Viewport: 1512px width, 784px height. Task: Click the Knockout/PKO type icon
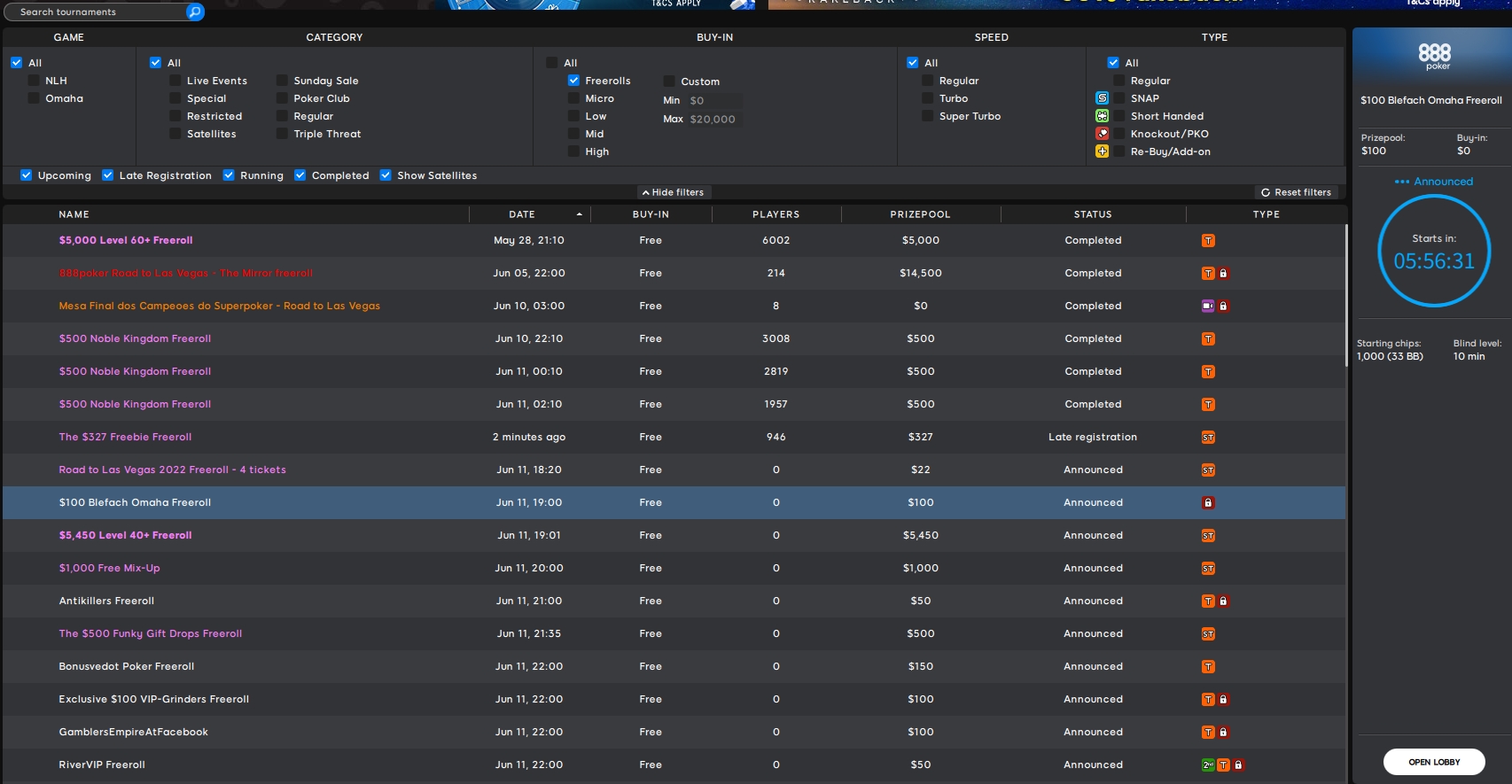point(1102,134)
